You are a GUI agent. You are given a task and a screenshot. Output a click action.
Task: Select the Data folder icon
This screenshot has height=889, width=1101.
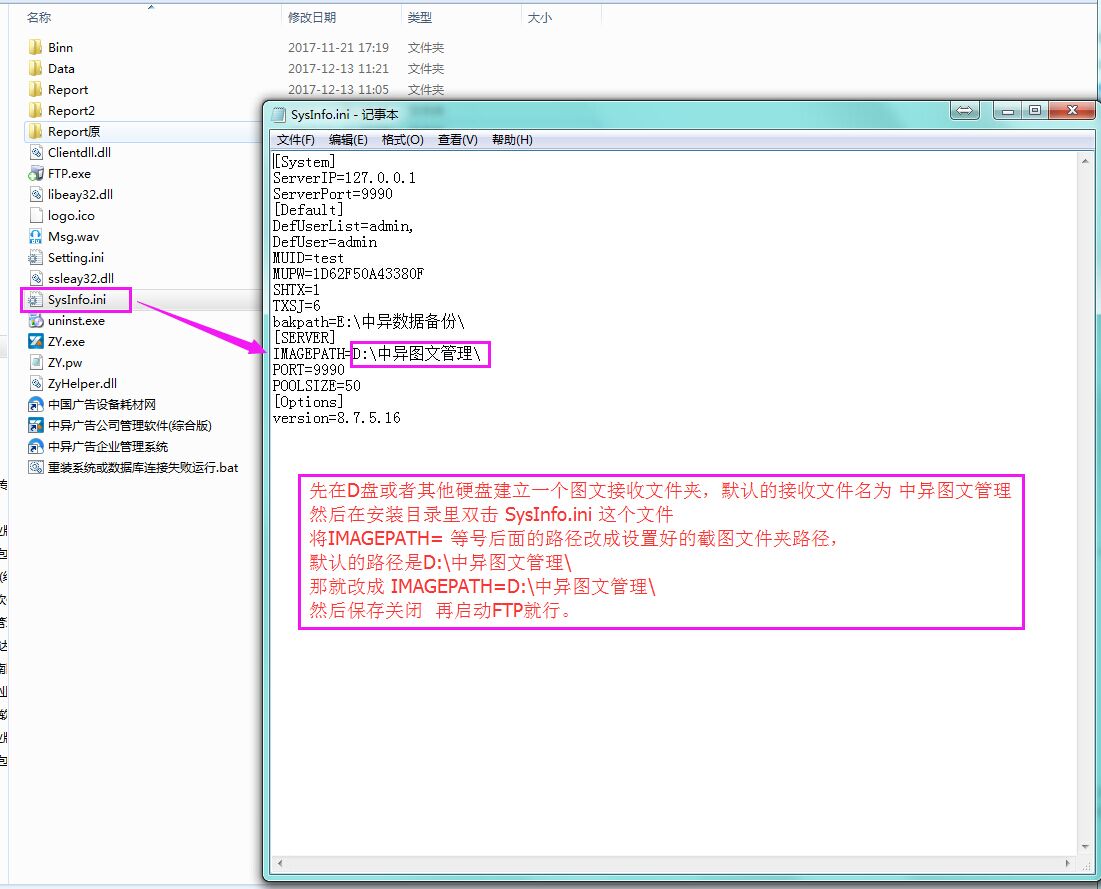pyautogui.click(x=35, y=68)
